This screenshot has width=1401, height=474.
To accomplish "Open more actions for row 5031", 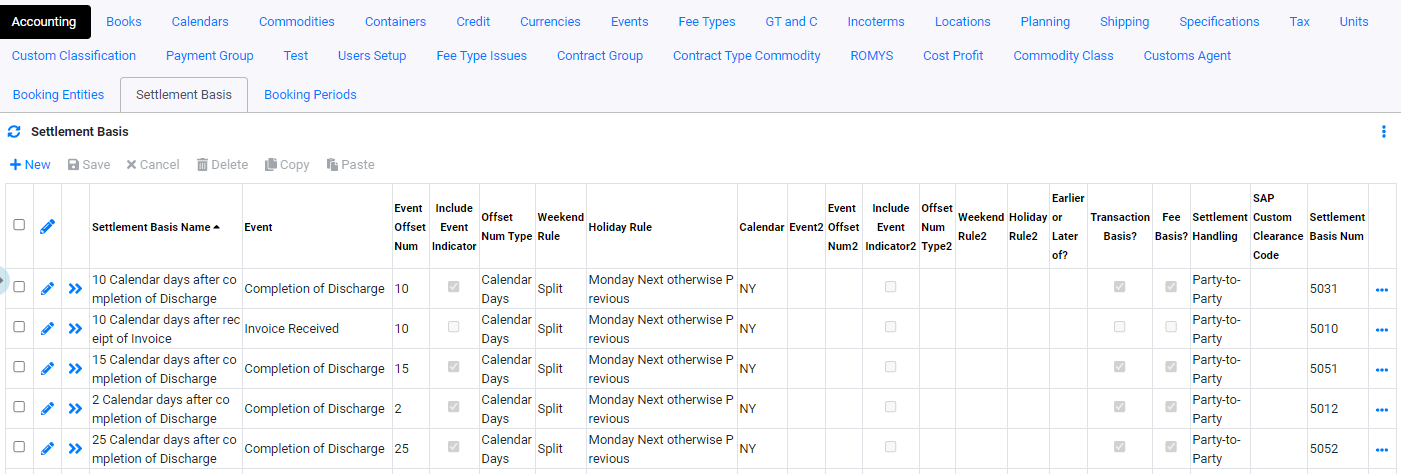I will tap(1382, 290).
